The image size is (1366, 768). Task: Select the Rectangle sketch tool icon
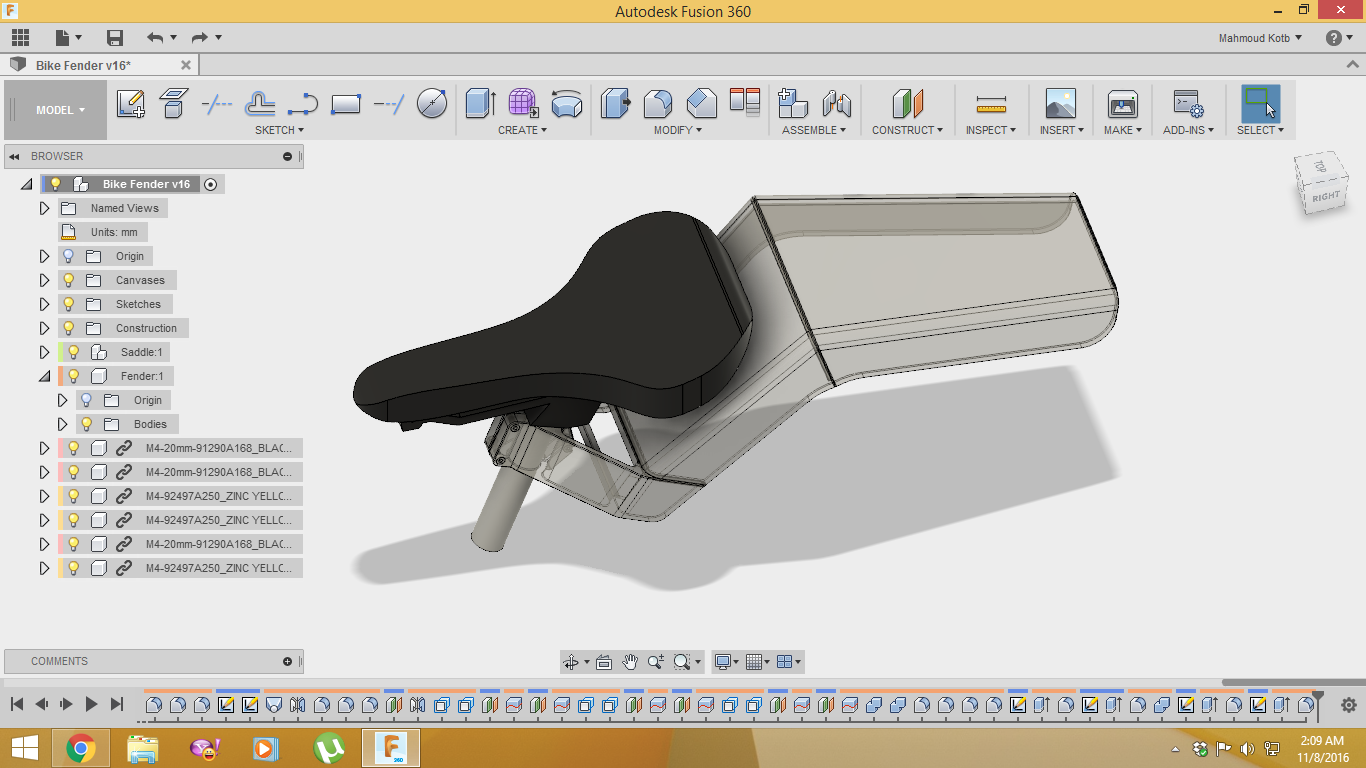[346, 103]
